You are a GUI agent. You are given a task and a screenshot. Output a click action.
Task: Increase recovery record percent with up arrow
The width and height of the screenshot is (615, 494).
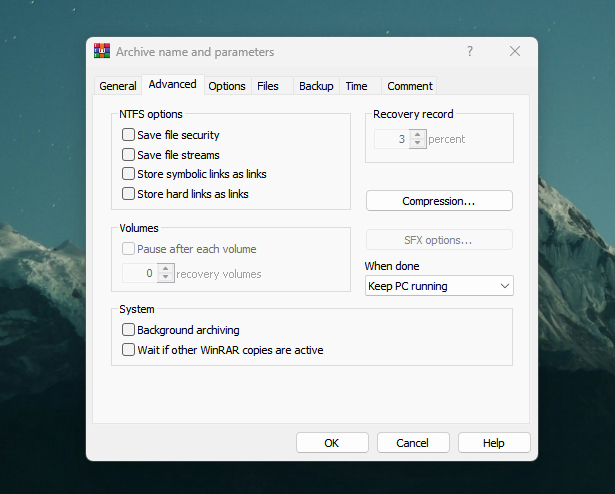[x=418, y=134]
